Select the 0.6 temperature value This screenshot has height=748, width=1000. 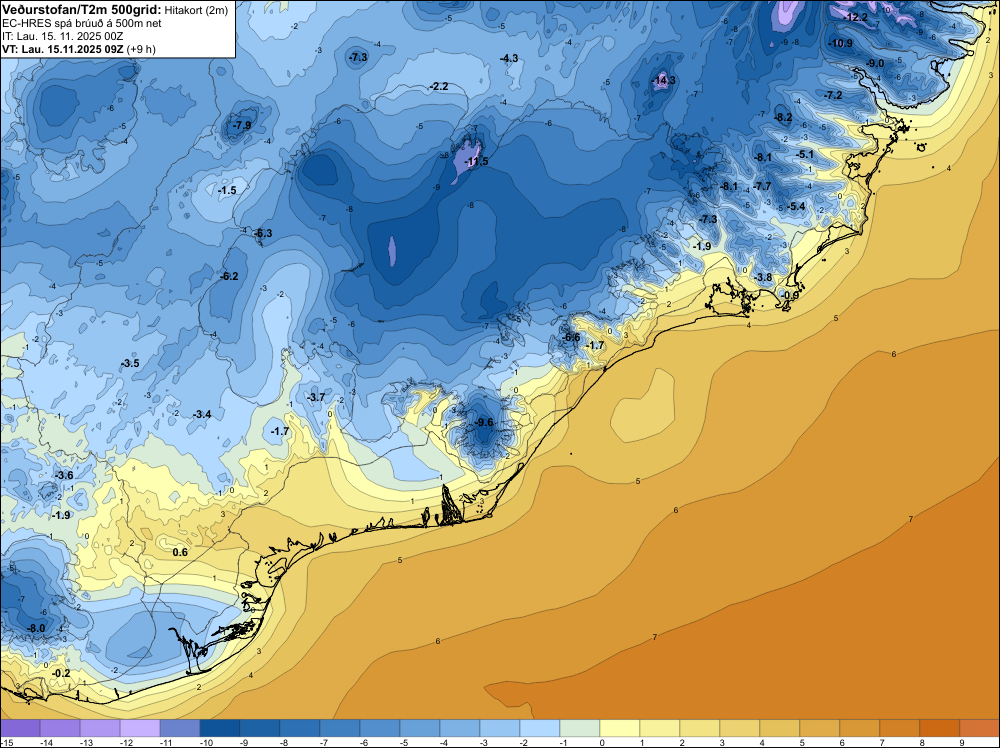[180, 552]
